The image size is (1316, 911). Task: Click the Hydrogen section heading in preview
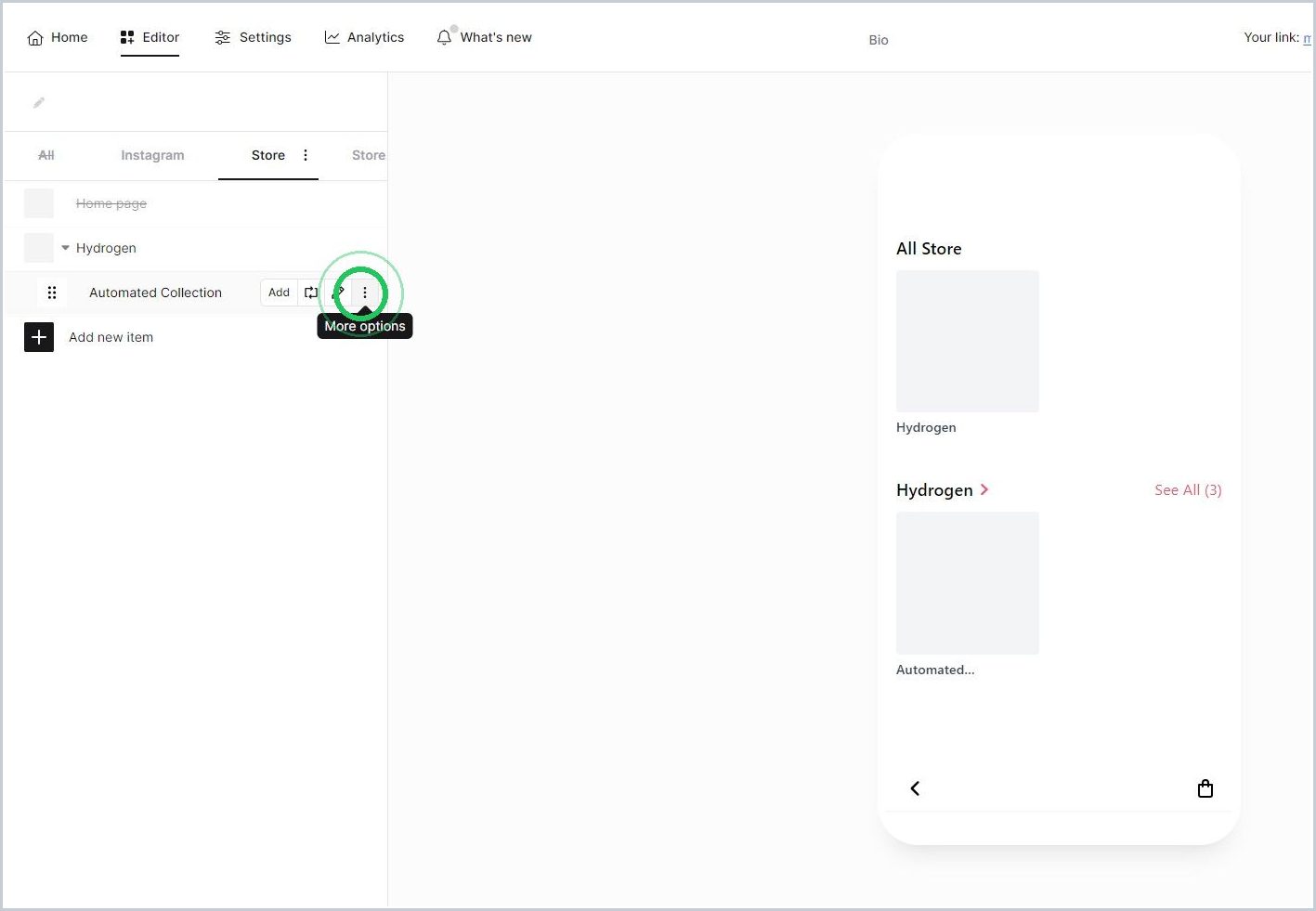click(934, 489)
